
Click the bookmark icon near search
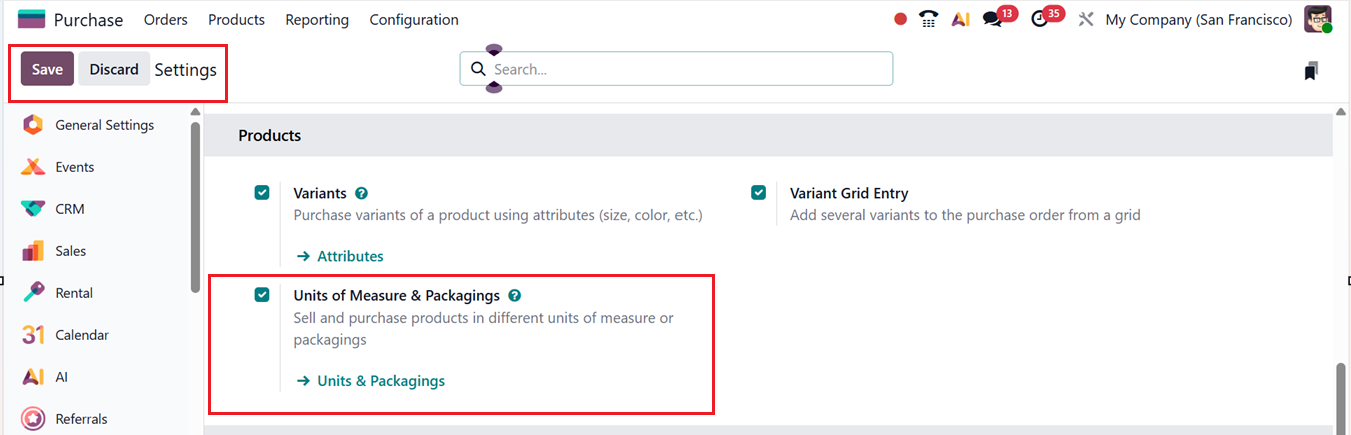coord(1311,70)
